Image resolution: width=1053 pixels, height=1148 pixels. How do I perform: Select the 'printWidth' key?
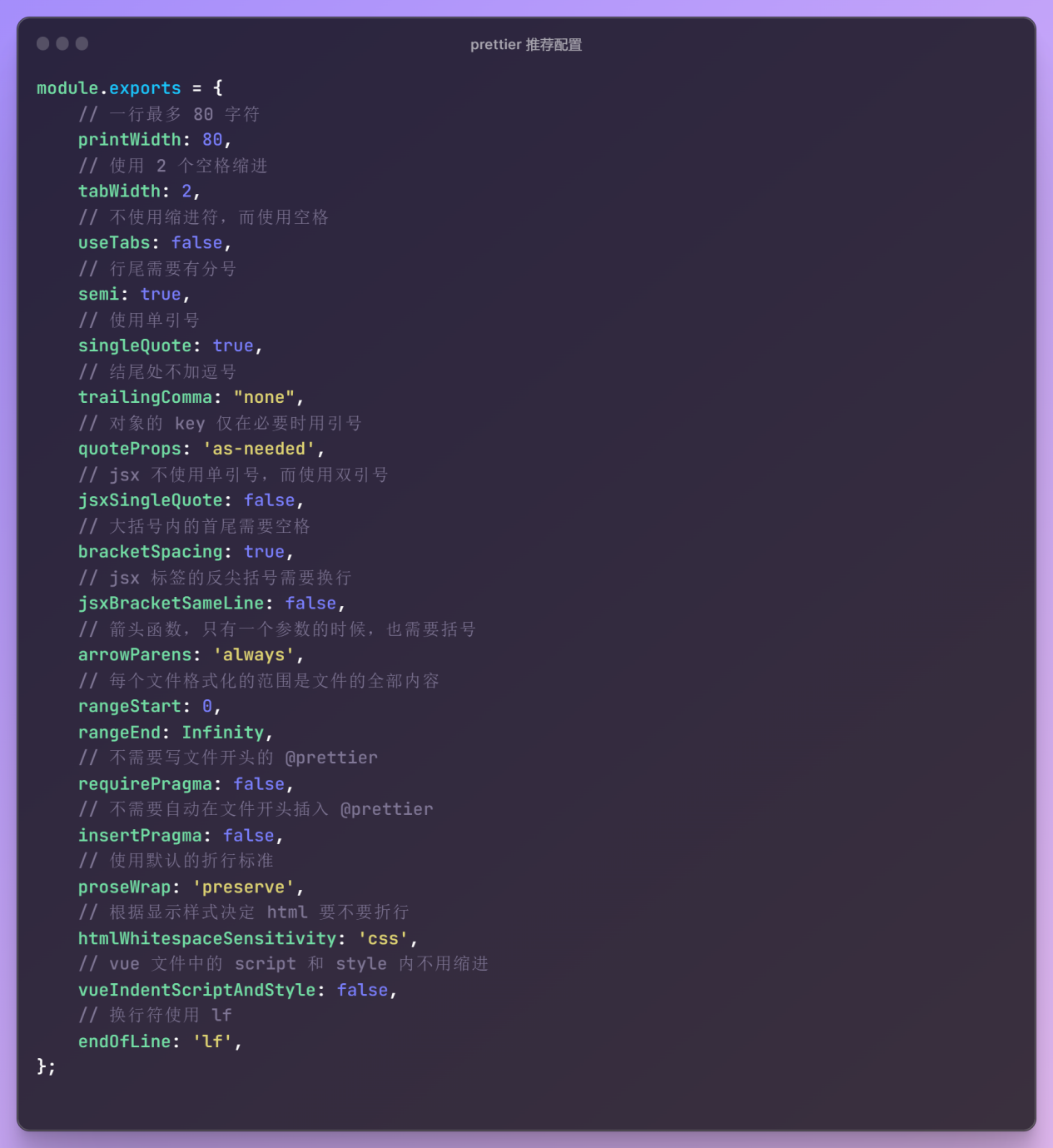(x=130, y=140)
